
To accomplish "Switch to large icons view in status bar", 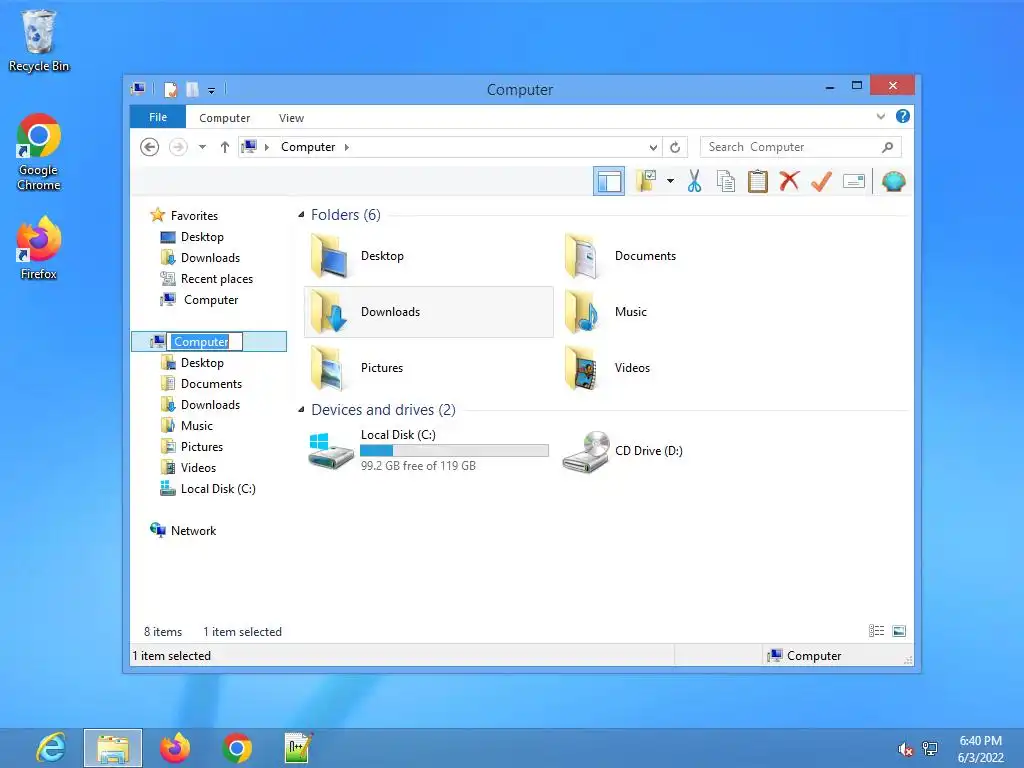I will [899, 631].
